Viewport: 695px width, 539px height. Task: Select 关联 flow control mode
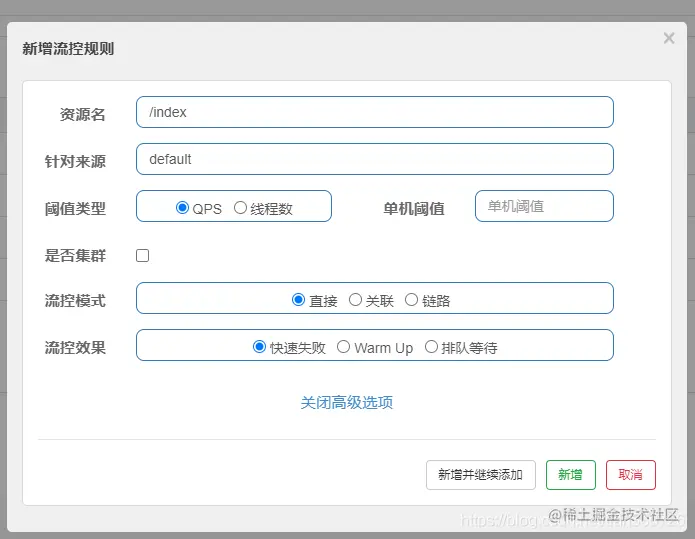tap(355, 300)
